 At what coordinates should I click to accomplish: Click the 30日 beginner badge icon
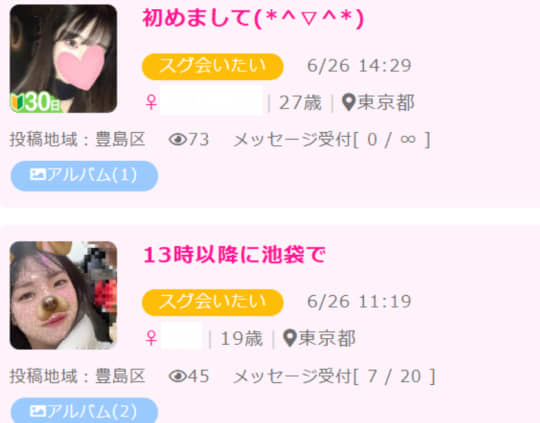pyautogui.click(x=36, y=102)
